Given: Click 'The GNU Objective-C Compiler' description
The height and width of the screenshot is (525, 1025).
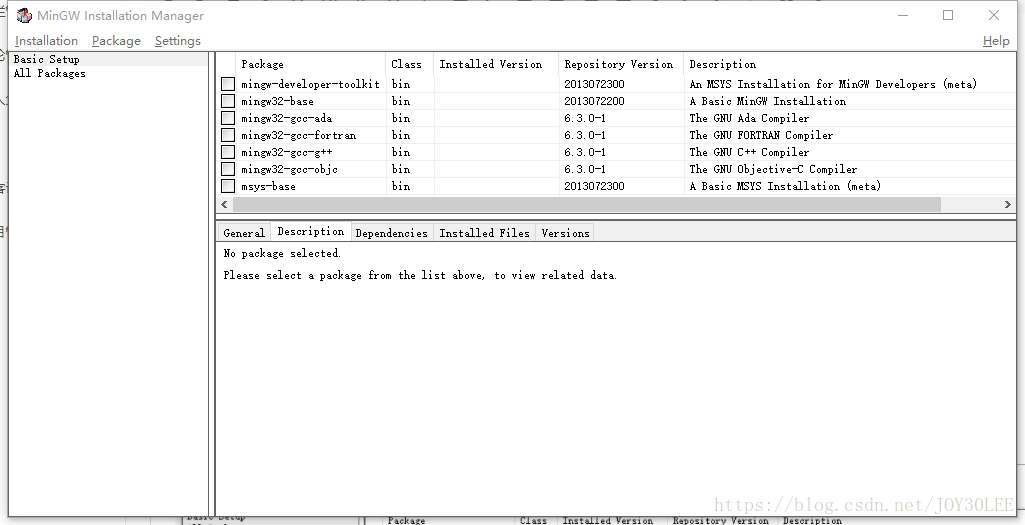Looking at the screenshot, I should (x=773, y=169).
